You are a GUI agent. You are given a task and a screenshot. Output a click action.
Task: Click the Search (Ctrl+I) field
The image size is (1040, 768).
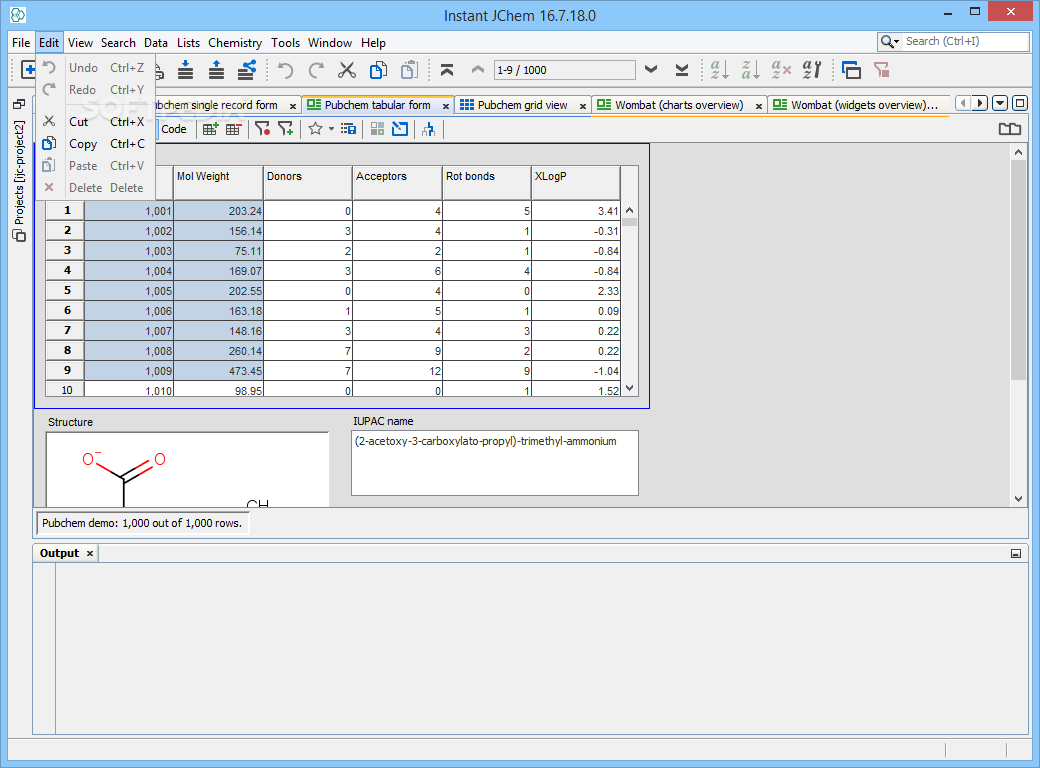(966, 41)
